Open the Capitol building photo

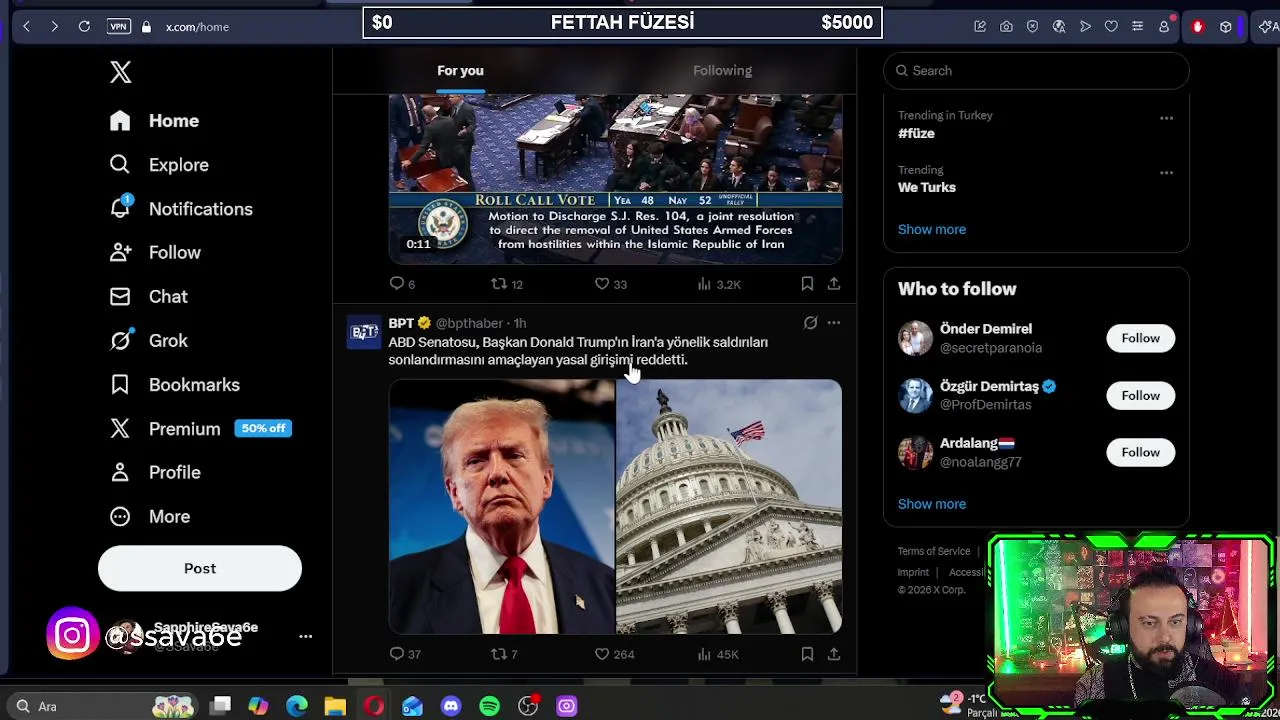[x=729, y=506]
